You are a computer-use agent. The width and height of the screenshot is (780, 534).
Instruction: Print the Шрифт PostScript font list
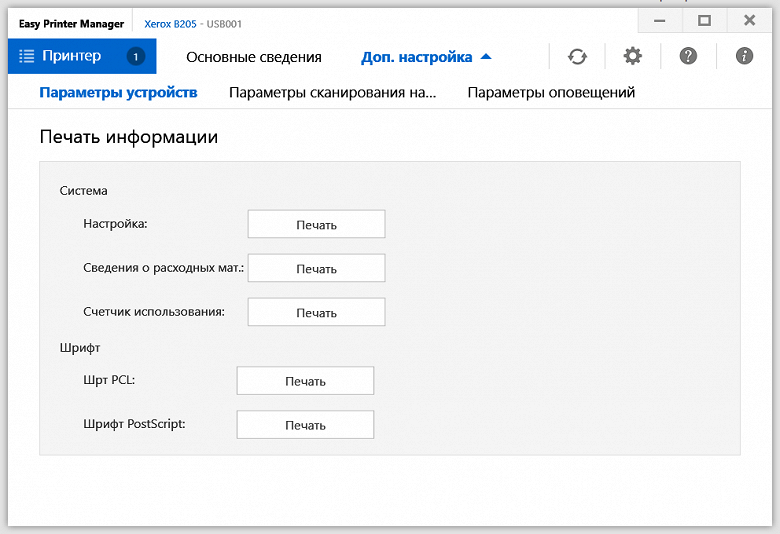(305, 425)
